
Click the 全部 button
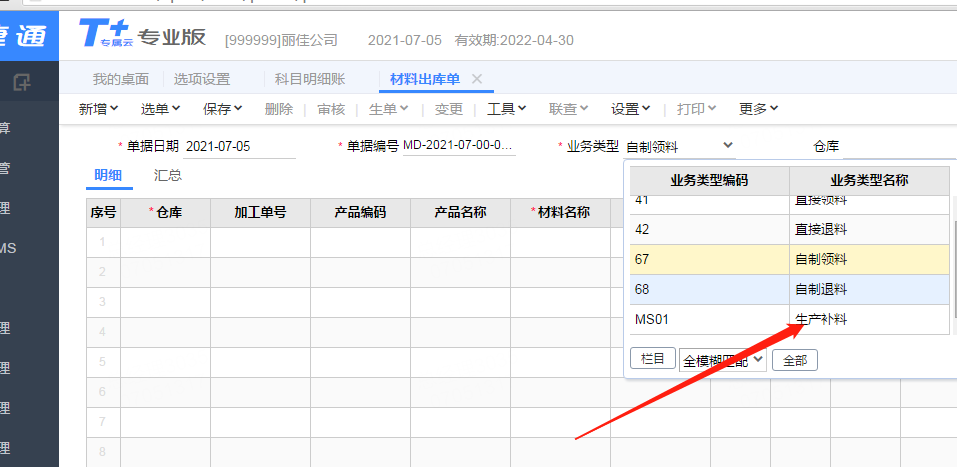(x=795, y=360)
